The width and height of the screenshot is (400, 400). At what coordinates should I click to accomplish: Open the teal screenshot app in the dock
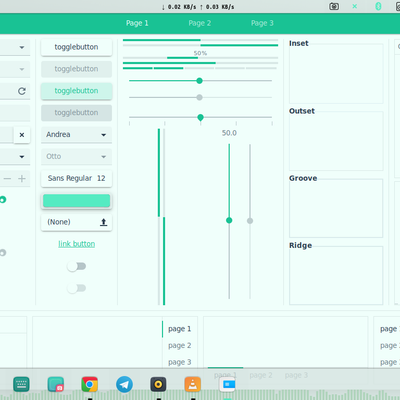point(56,384)
